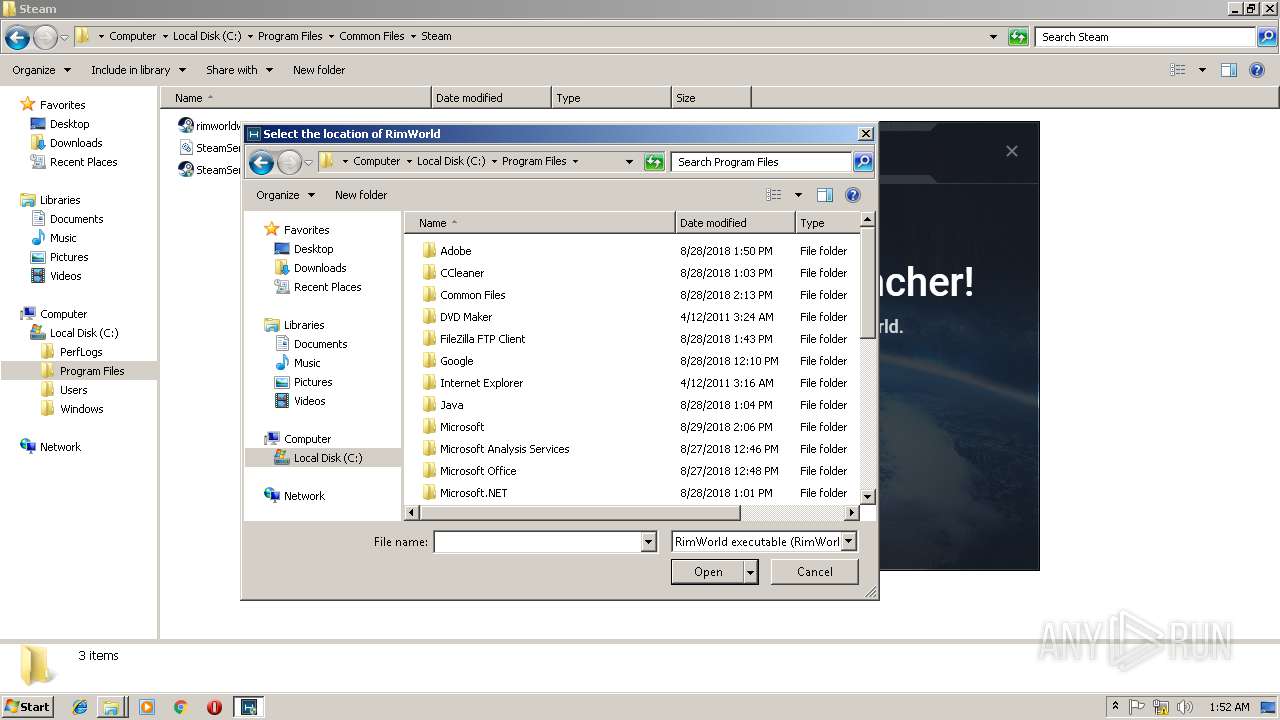1280x720 pixels.
Task: Sort by the Size column in the Steam window
Action: [x=711, y=98]
